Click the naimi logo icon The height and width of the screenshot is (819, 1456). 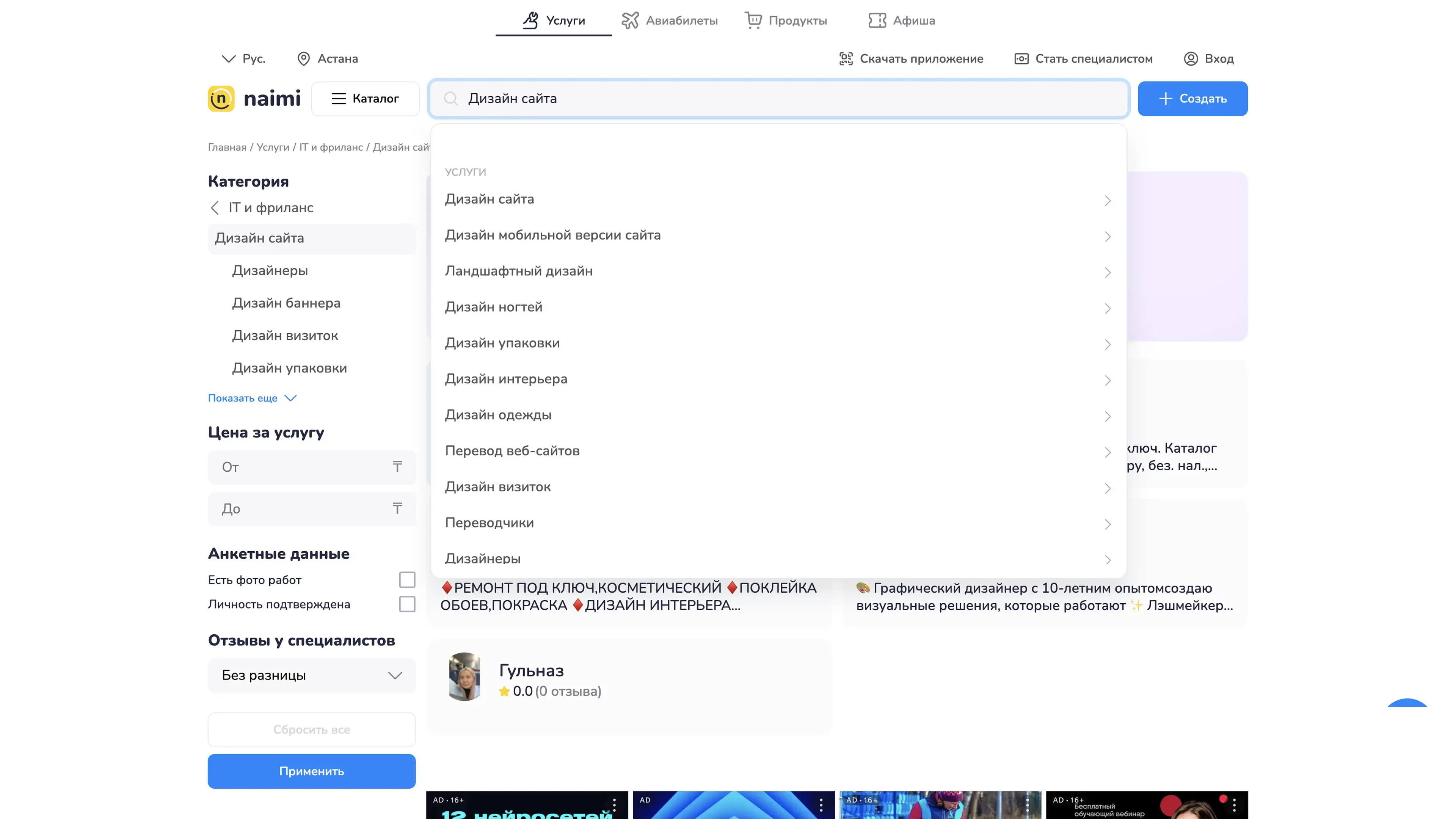point(221,99)
